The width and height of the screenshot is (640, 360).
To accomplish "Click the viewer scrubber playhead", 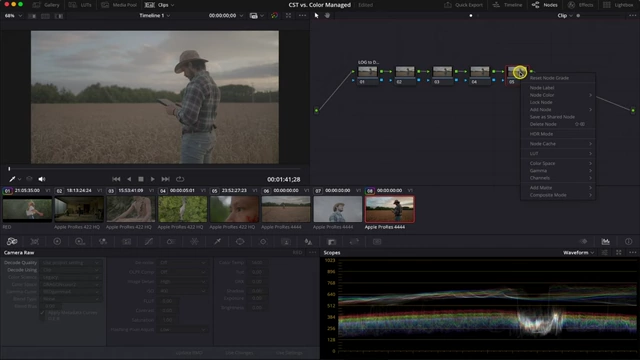I will [9, 169].
